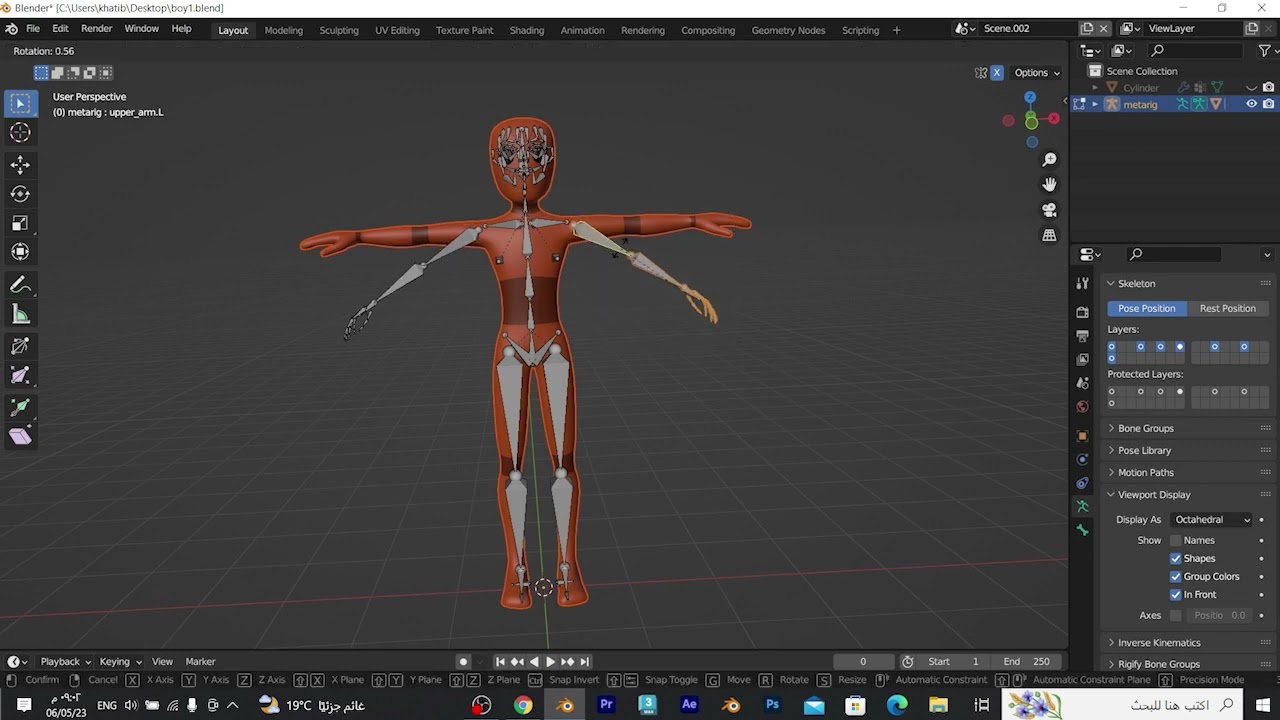Click the X mirror button in header
The image size is (1280, 720).
coord(996,73)
